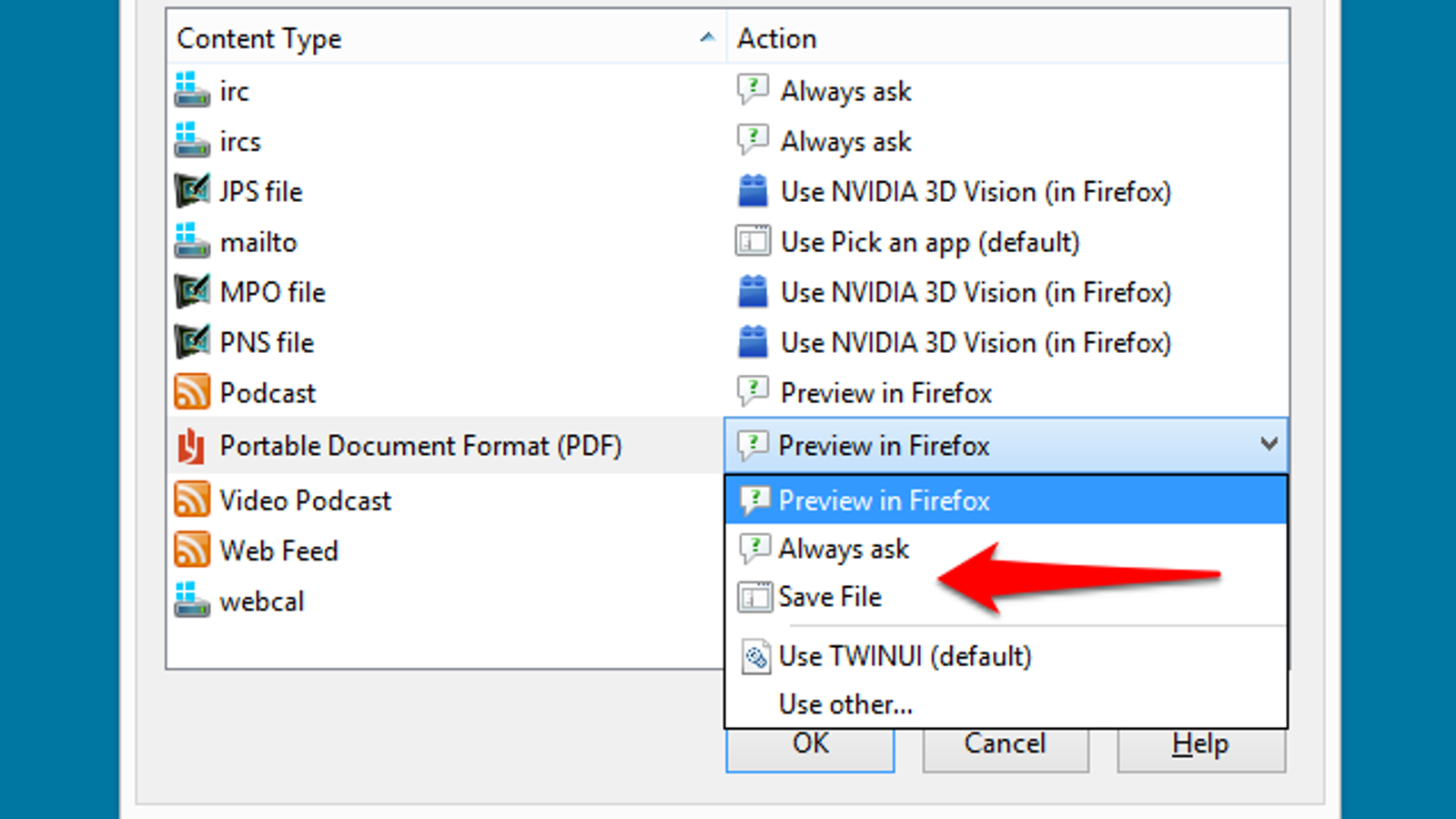Select the webcal row label
The height and width of the screenshot is (819, 1456).
point(262,602)
